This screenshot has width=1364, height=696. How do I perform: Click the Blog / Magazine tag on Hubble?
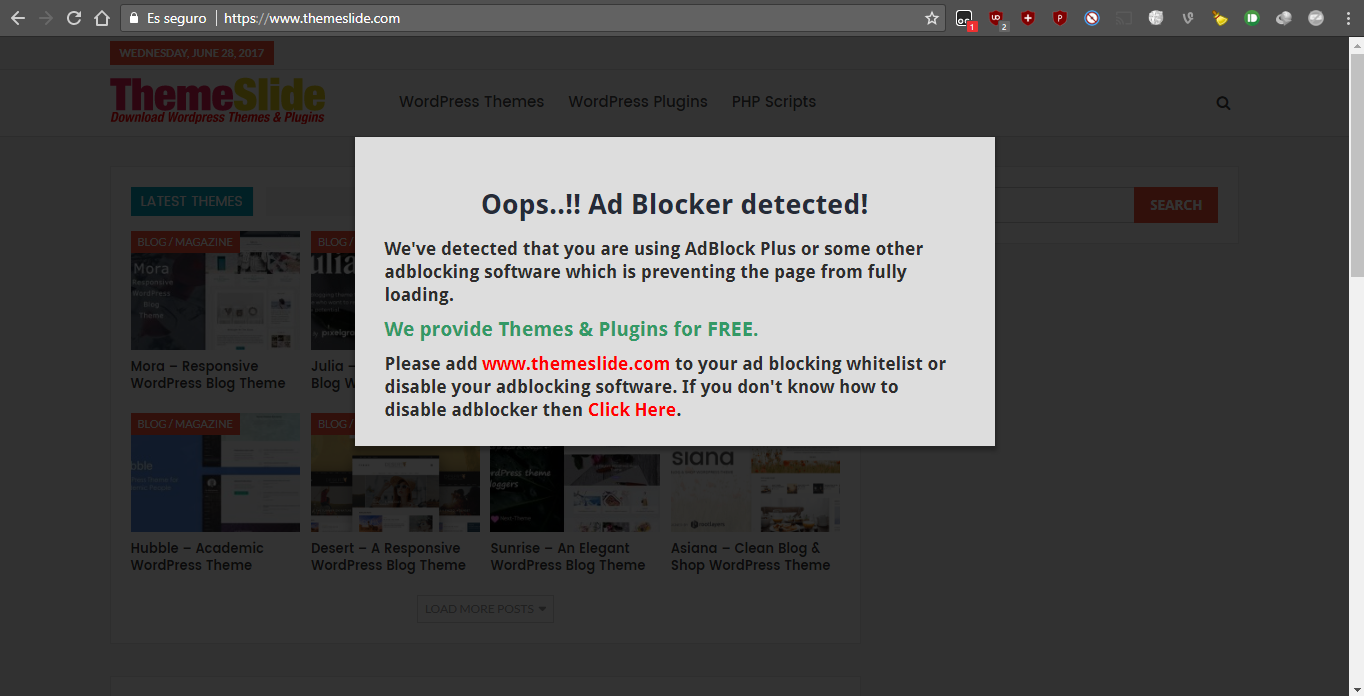(185, 424)
